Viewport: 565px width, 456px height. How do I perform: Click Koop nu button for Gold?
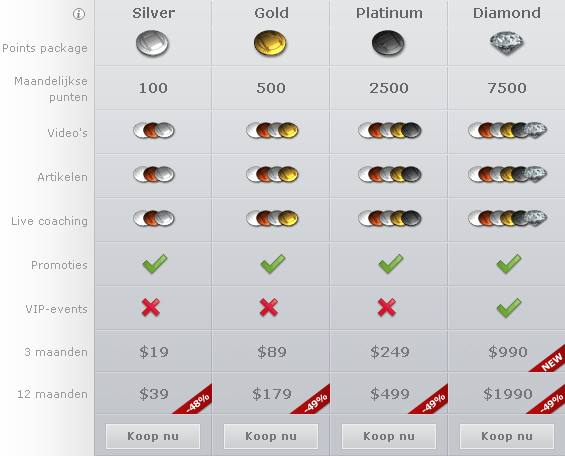pyautogui.click(x=271, y=436)
